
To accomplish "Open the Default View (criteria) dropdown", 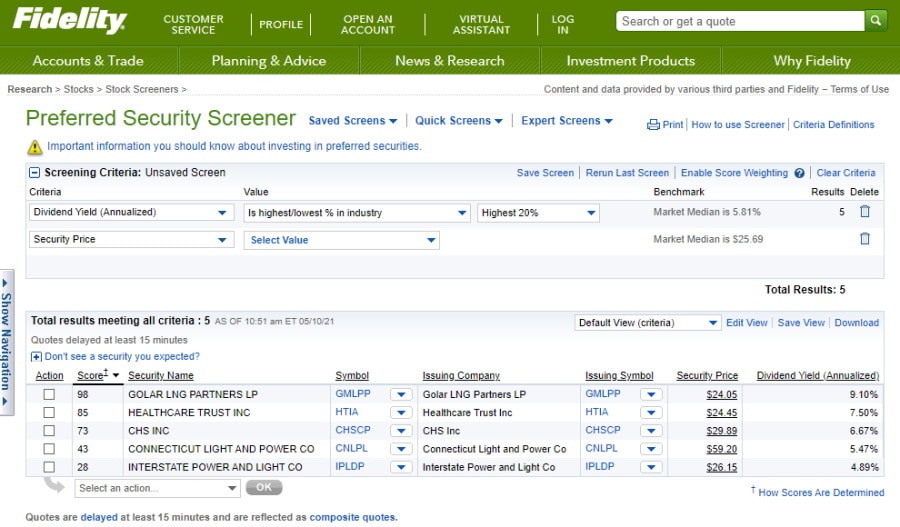I will (x=647, y=323).
